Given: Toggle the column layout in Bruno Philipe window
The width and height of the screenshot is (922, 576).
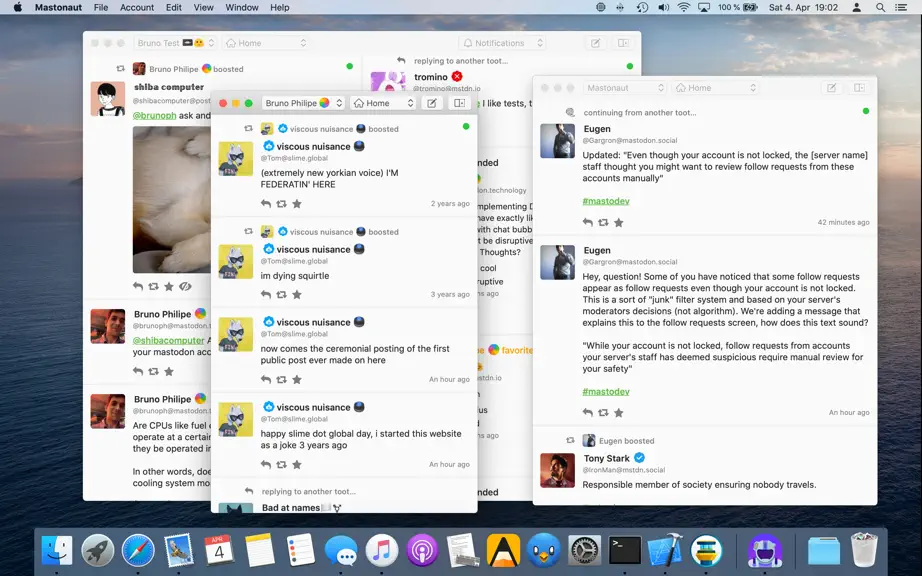Looking at the screenshot, I should 459,103.
